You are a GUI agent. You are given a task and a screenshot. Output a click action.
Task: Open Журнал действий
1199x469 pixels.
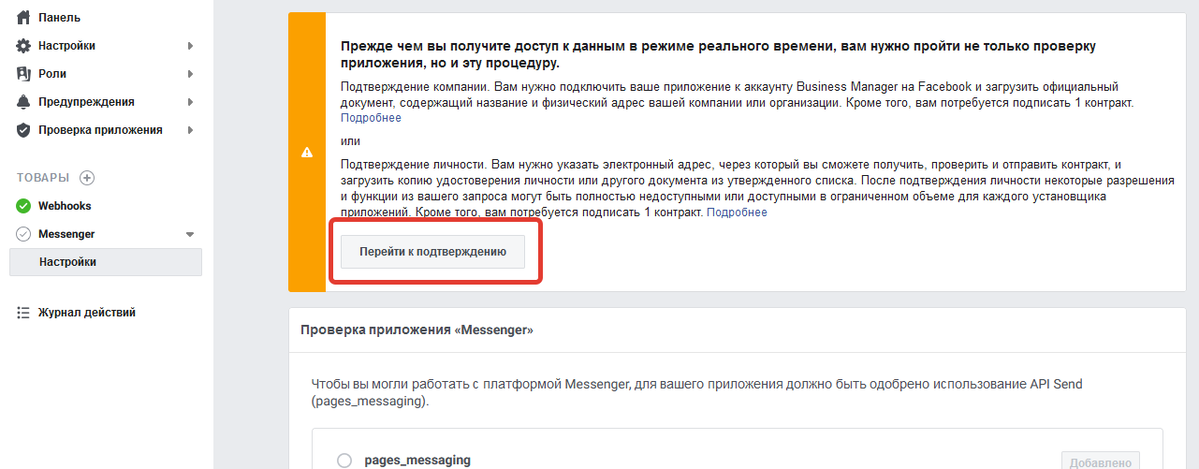point(87,312)
